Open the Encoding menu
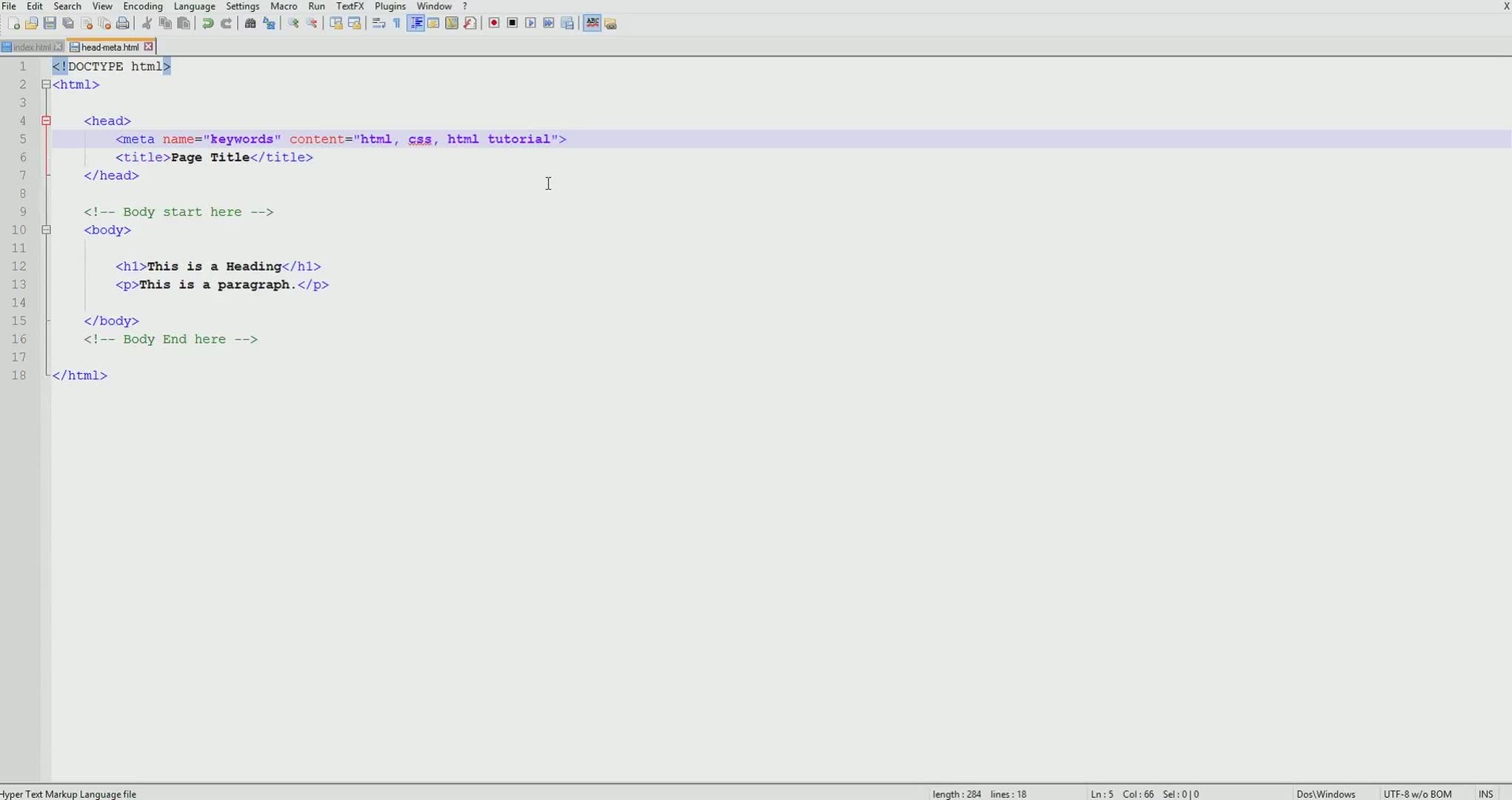Screen dimensions: 1512x800 click(x=142, y=6)
